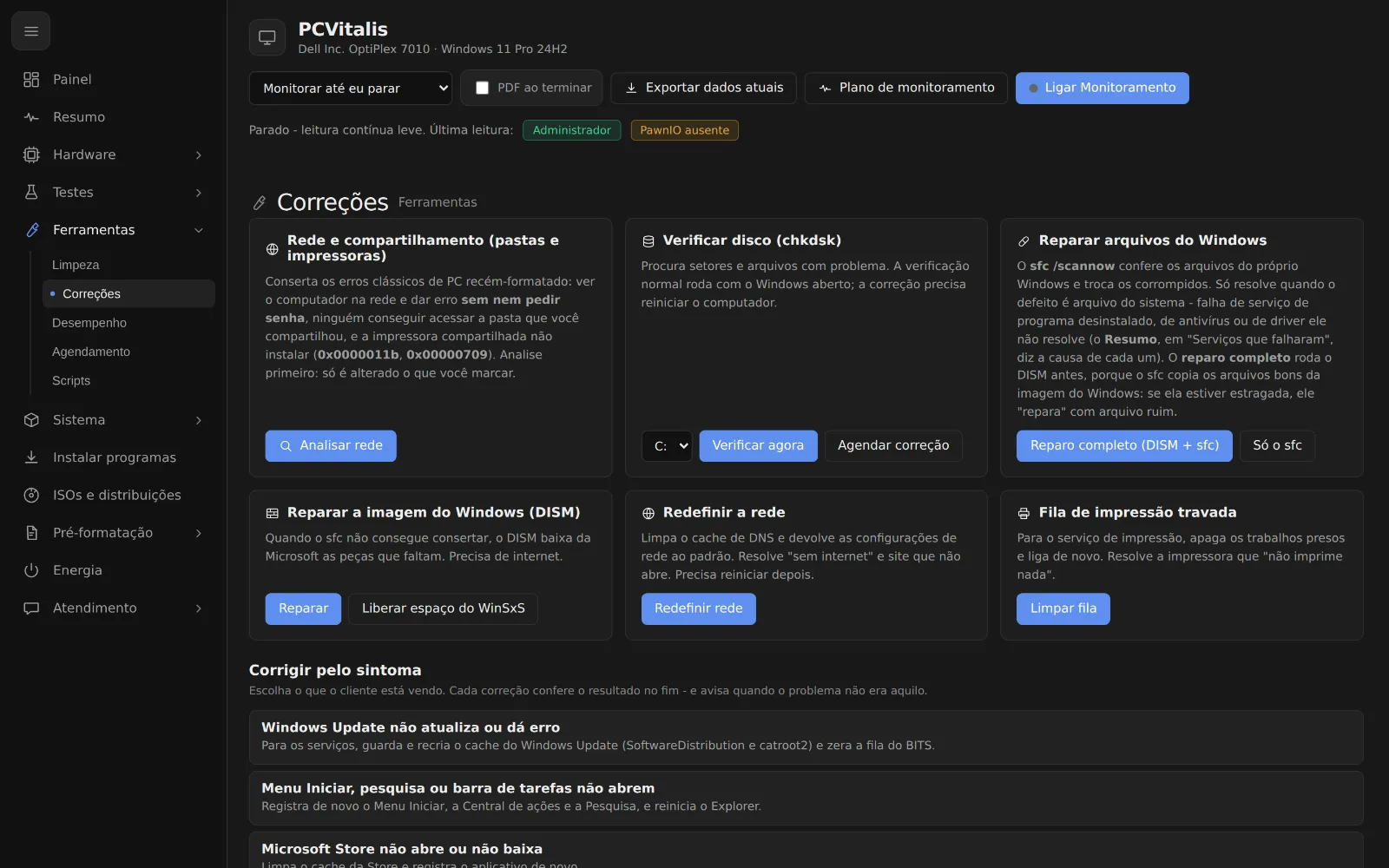This screenshot has width=1389, height=868.
Task: Collapse the Ferramentas submenu chevron
Action: point(199,230)
